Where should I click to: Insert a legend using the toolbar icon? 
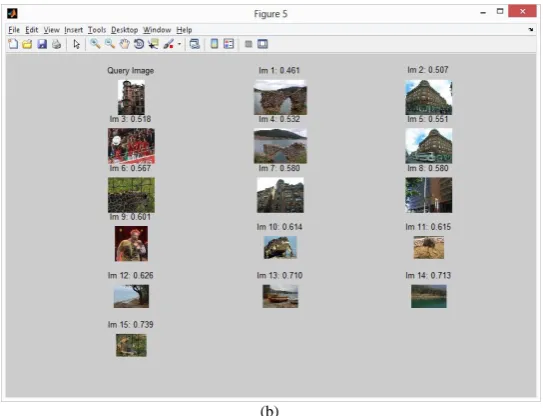[x=229, y=44]
